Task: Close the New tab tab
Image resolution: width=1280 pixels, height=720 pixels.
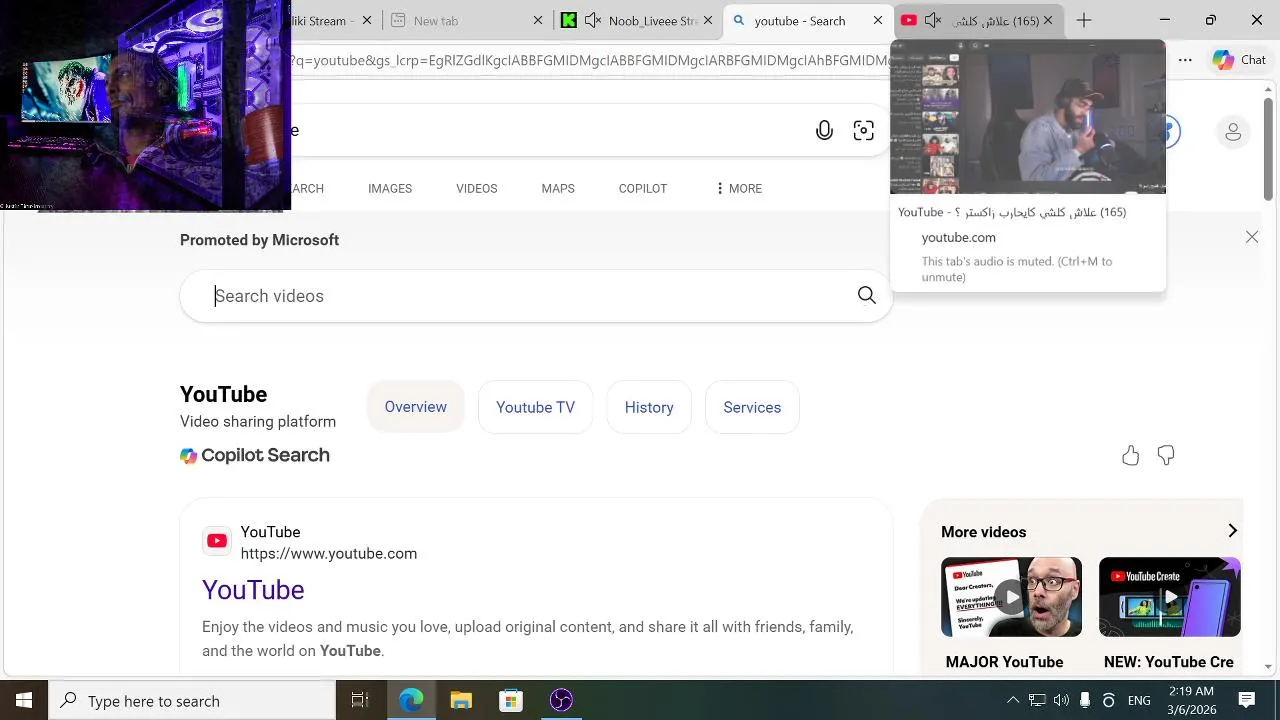Action: (537, 20)
